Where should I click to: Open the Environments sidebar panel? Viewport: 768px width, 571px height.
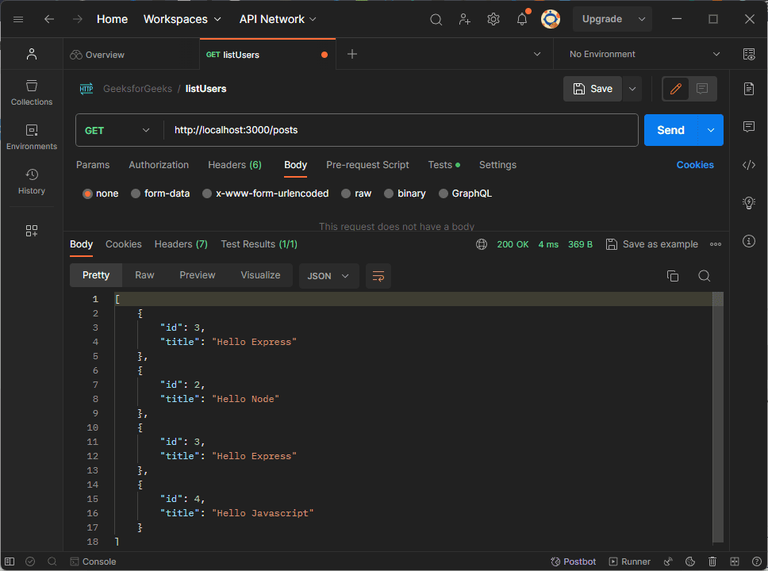[x=31, y=137]
